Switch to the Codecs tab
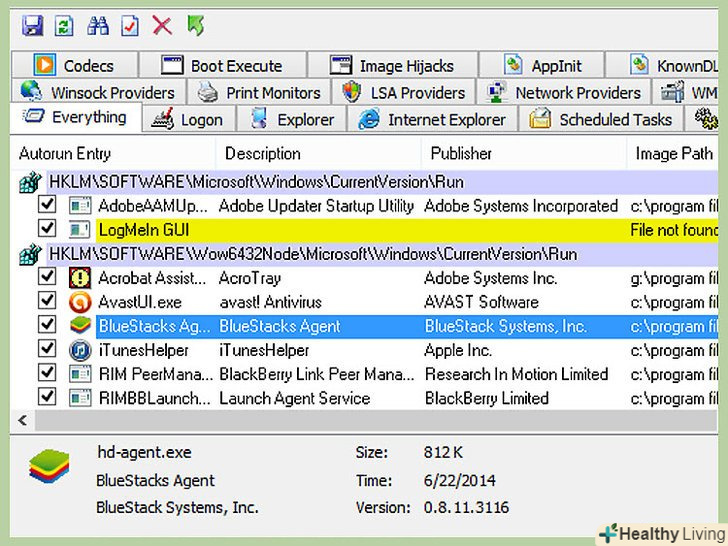The height and width of the screenshot is (546, 728). [74, 65]
